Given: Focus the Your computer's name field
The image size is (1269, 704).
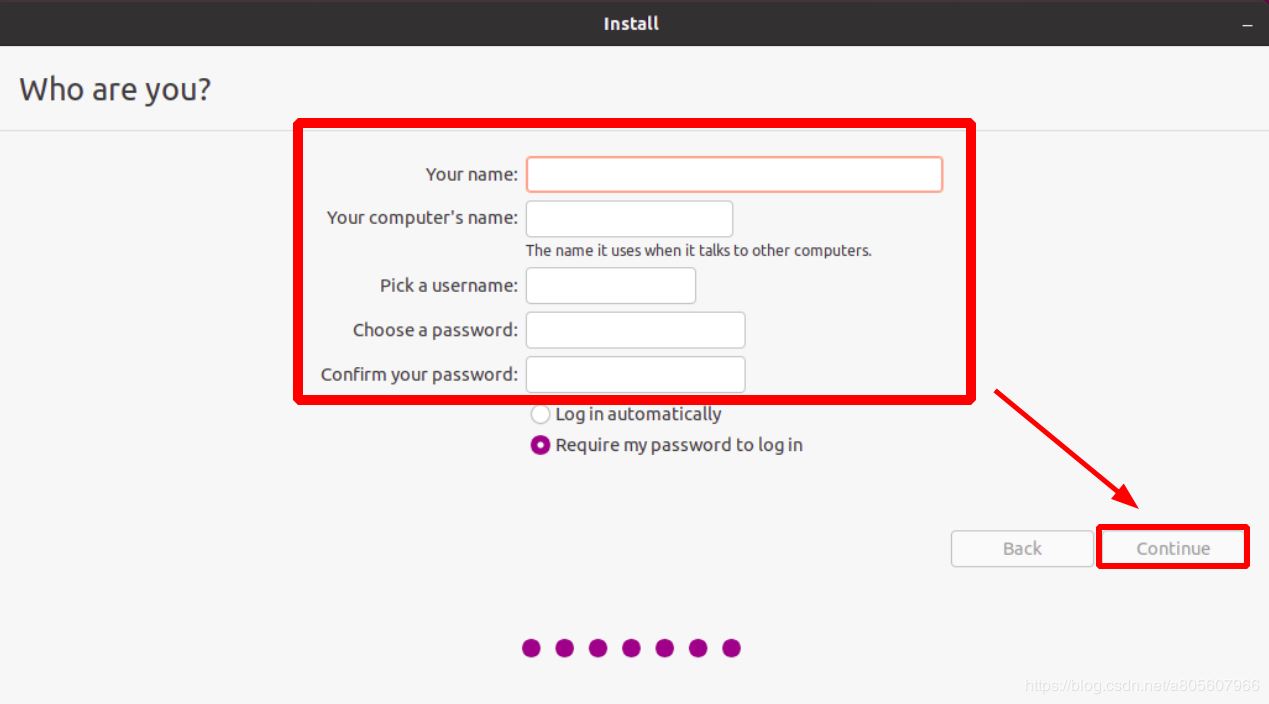Looking at the screenshot, I should pos(629,219).
